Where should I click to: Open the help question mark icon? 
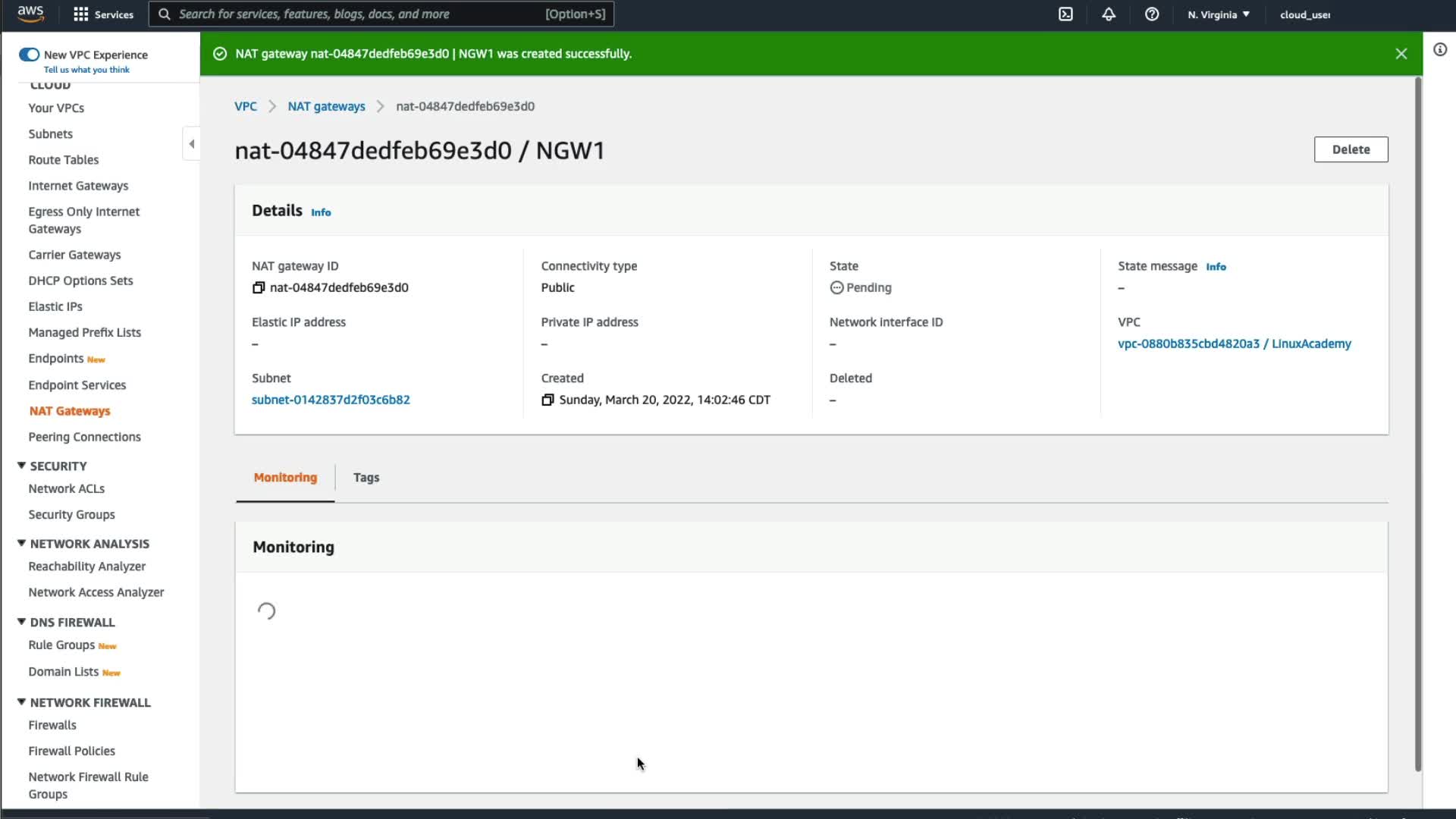[x=1151, y=14]
